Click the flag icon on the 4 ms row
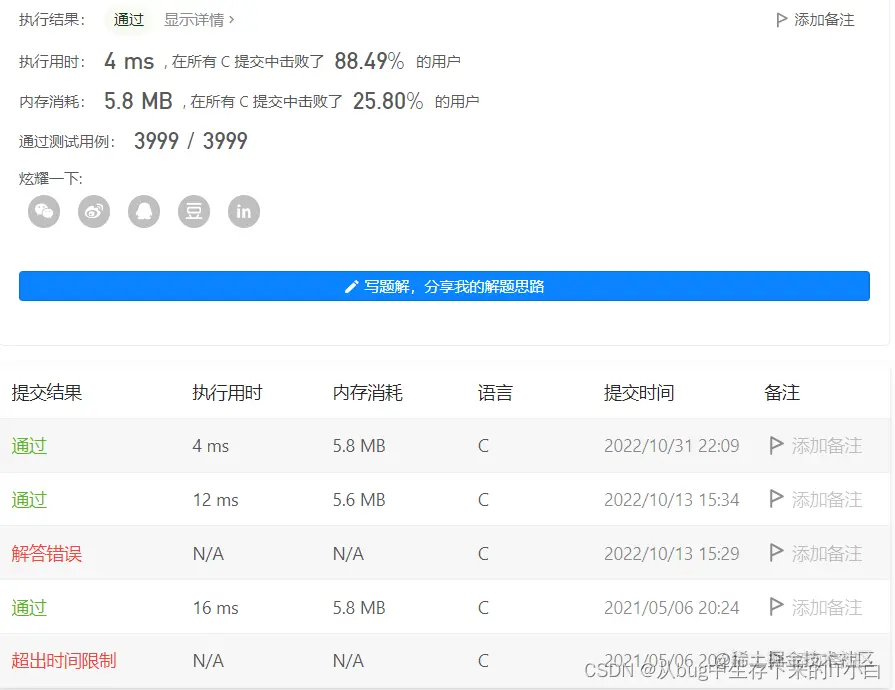 pyautogui.click(x=776, y=446)
